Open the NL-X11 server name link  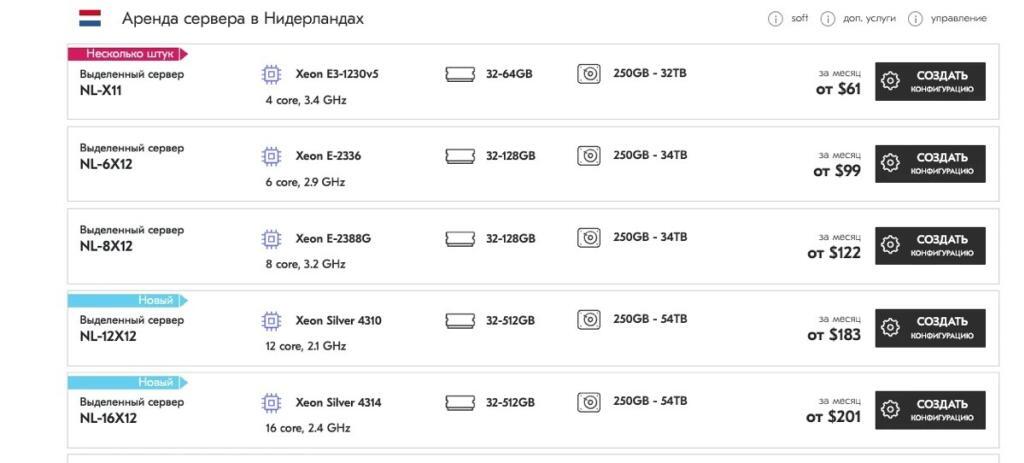click(101, 91)
